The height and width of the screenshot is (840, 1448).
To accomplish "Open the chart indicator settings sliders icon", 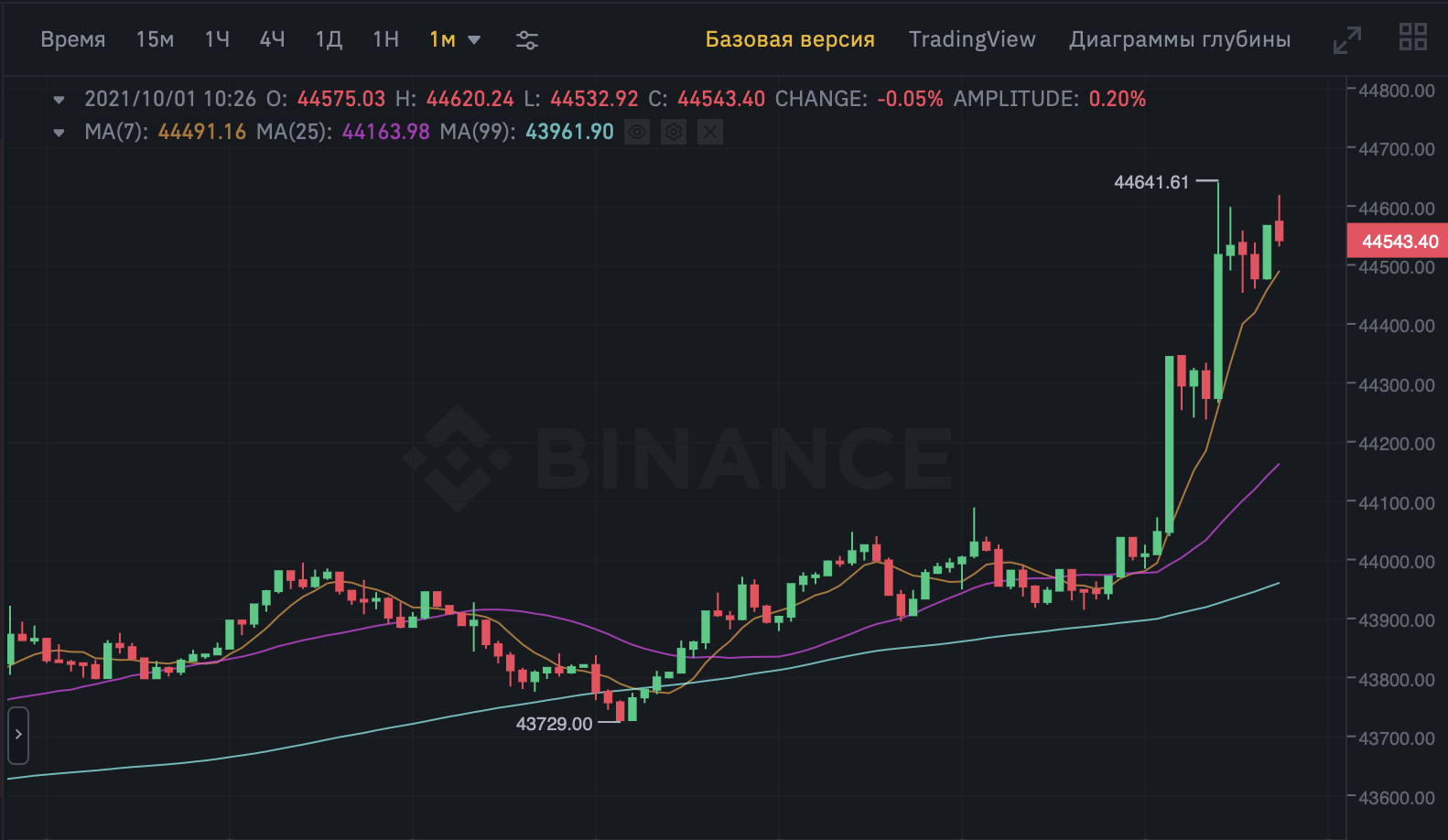I will click(526, 40).
